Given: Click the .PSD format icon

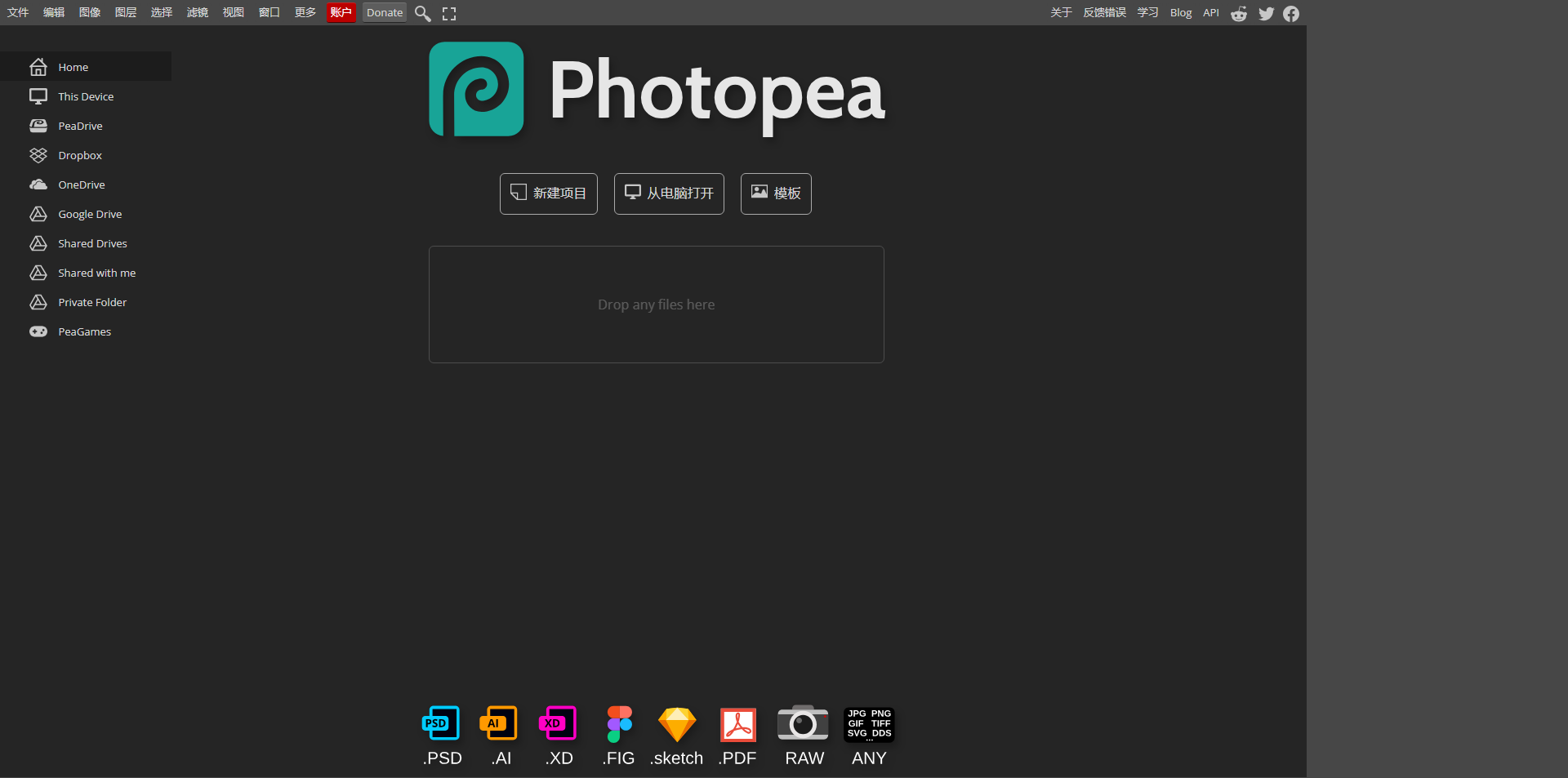Looking at the screenshot, I should click(441, 723).
